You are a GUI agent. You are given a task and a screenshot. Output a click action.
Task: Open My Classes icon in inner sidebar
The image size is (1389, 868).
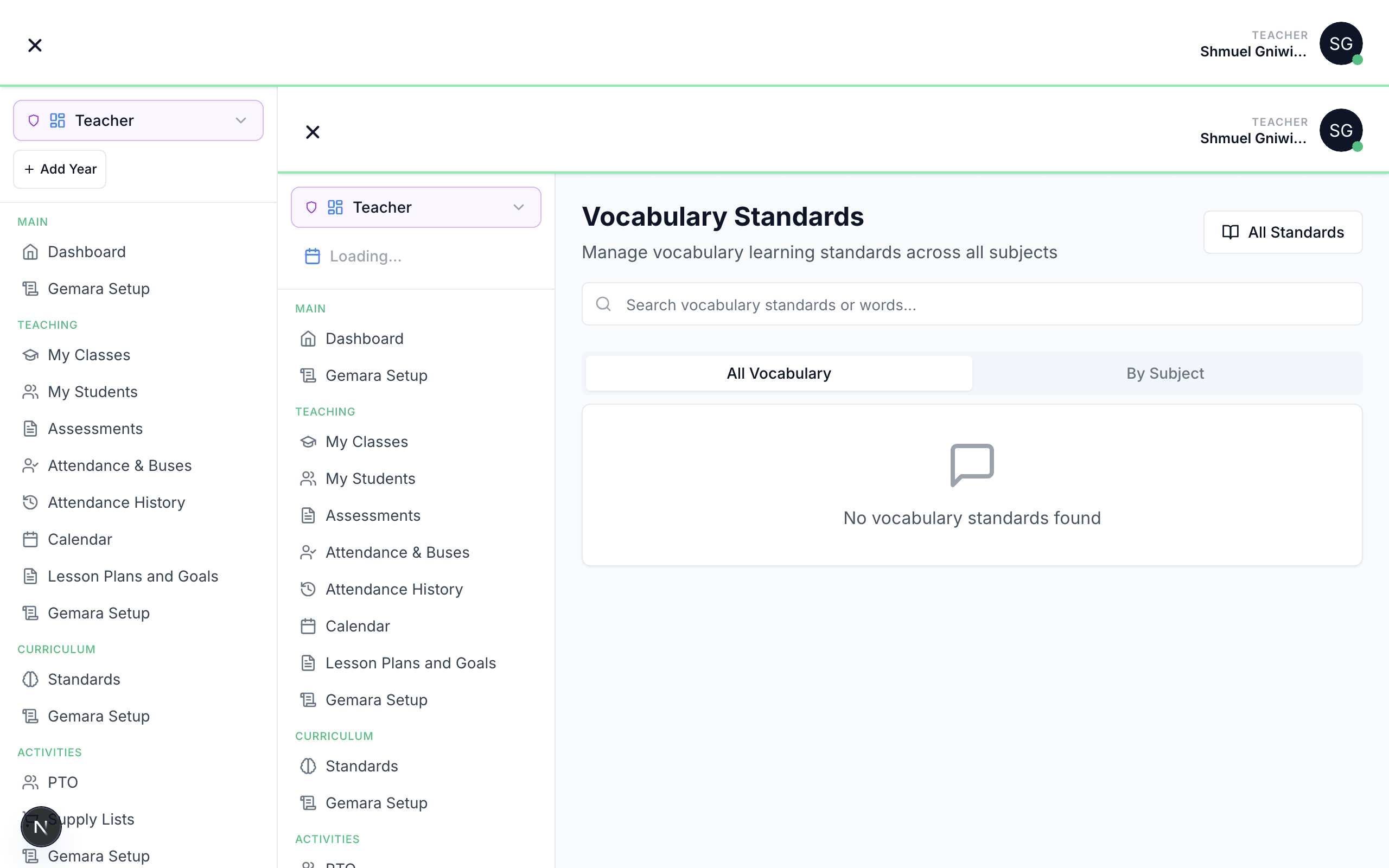pos(308,442)
